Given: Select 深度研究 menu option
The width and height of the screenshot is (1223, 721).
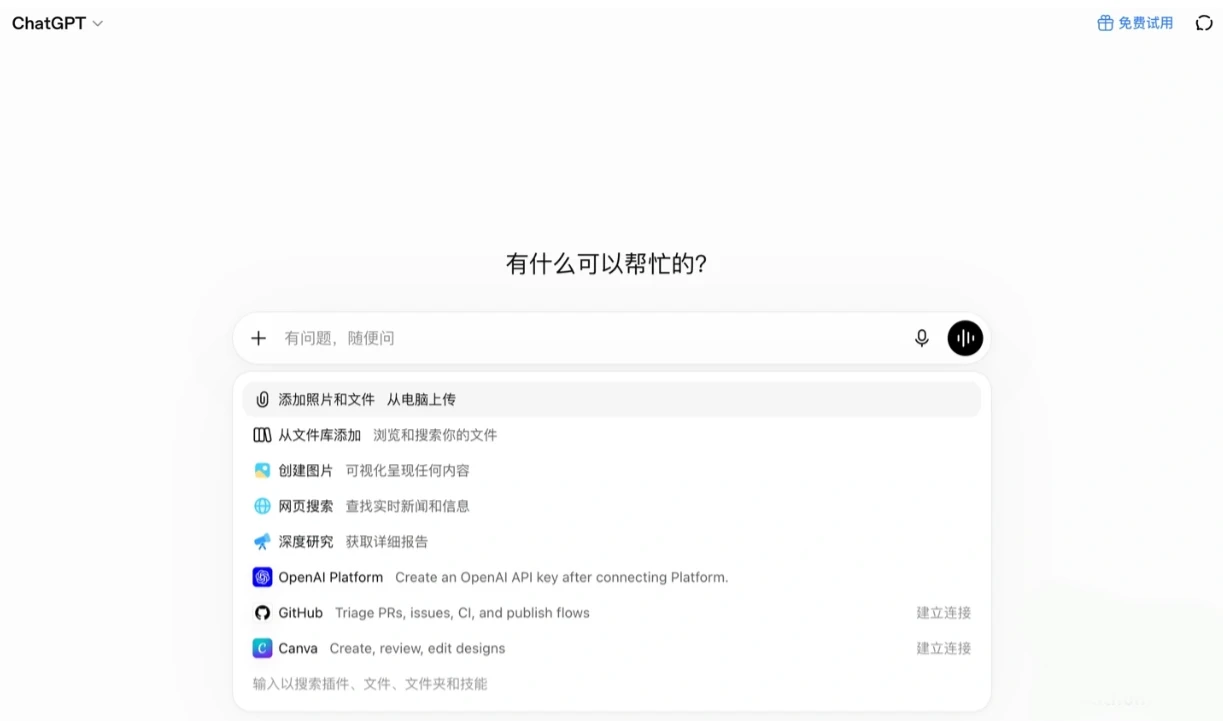Looking at the screenshot, I should pos(611,542).
